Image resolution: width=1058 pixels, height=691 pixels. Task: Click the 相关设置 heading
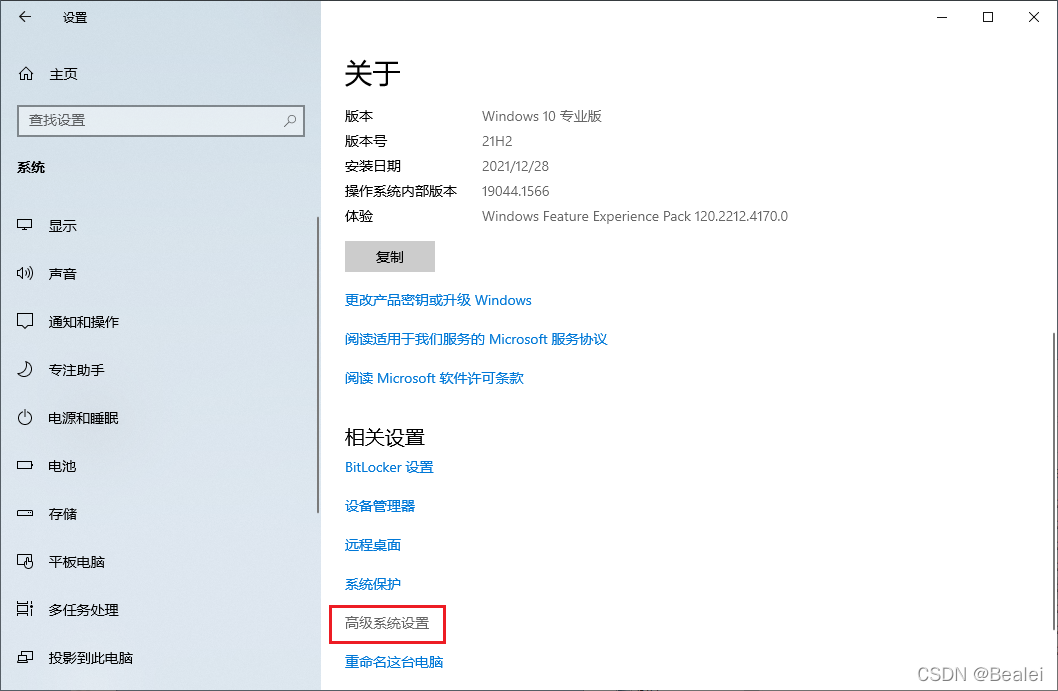tap(385, 437)
